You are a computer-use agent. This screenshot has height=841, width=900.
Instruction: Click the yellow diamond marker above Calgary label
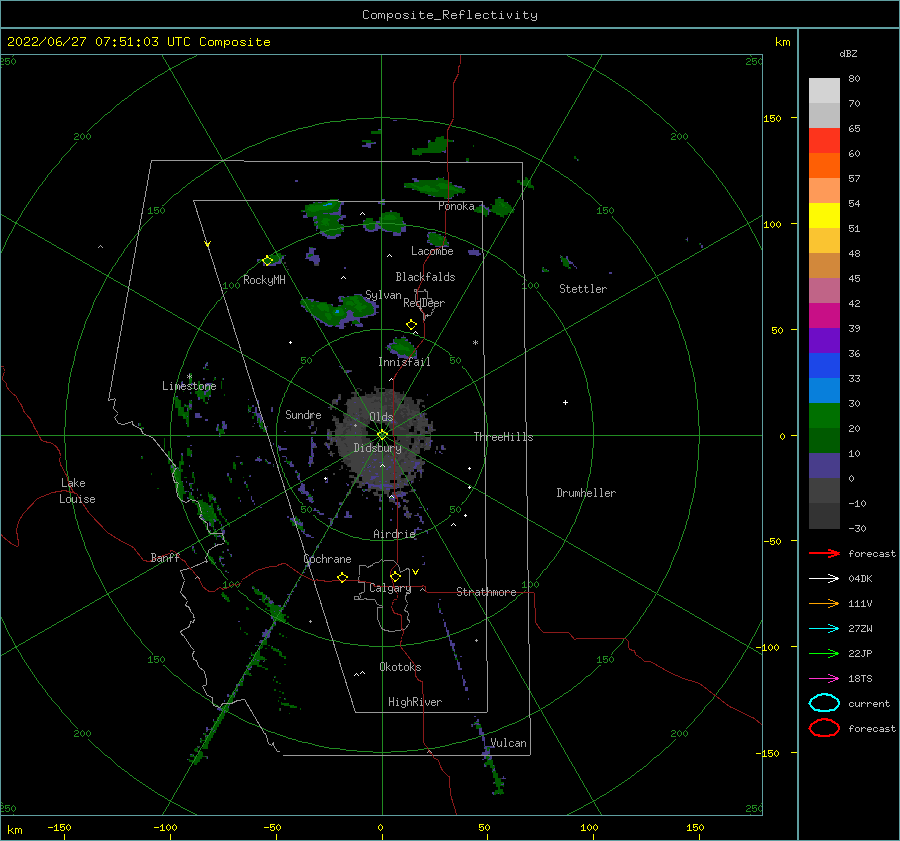tap(395, 576)
